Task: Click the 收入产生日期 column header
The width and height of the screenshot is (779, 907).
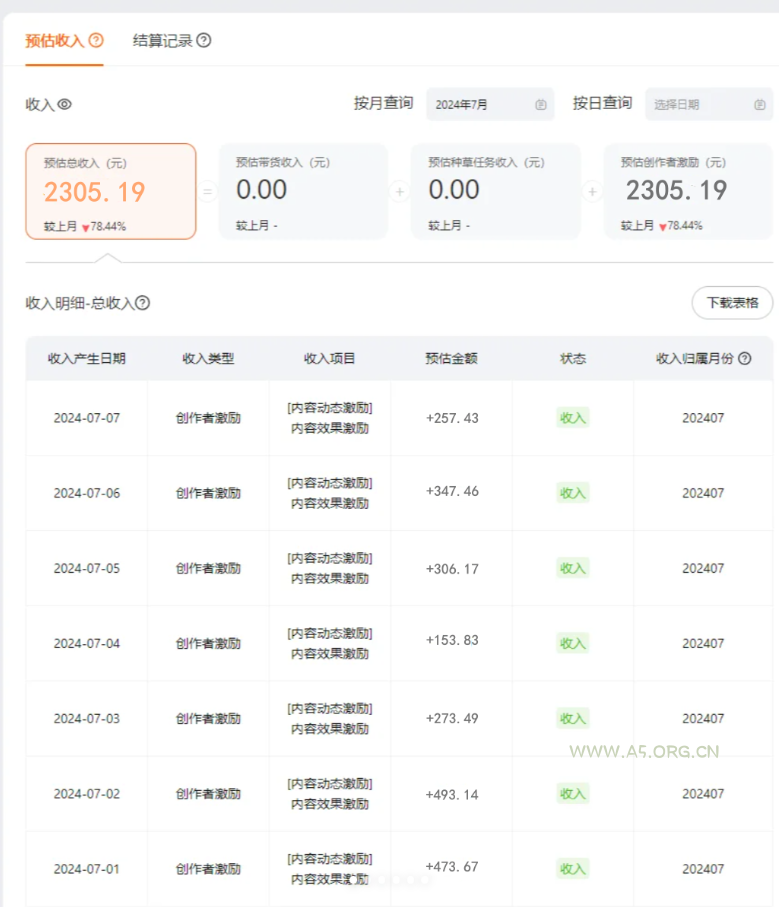Action: coord(87,358)
